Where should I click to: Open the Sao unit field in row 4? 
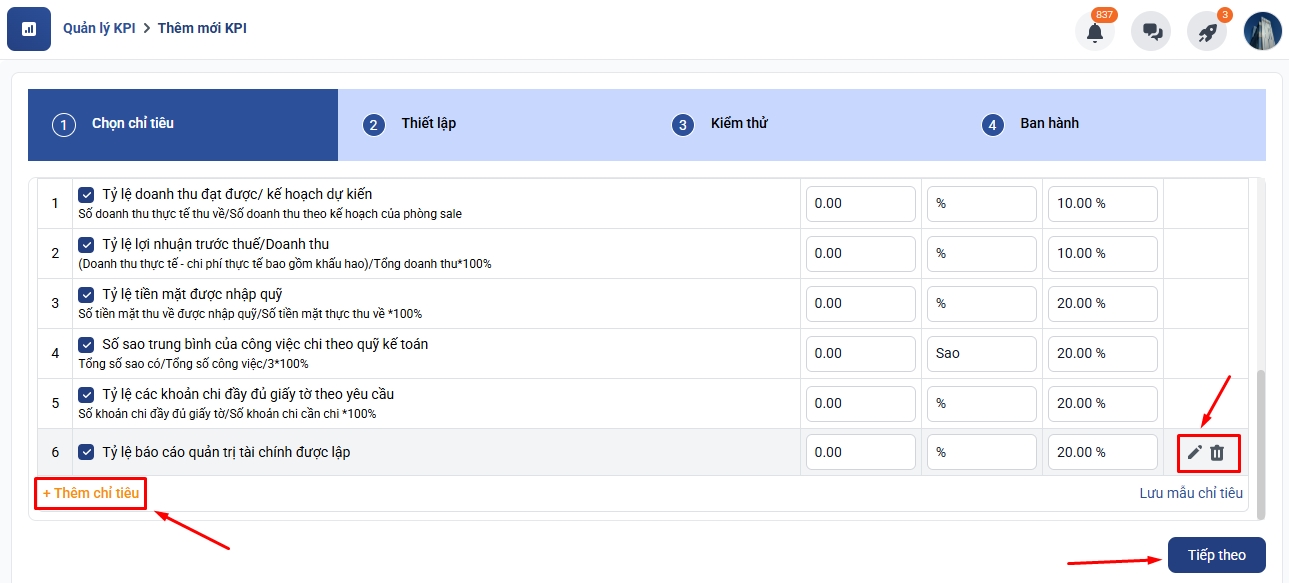tap(980, 353)
